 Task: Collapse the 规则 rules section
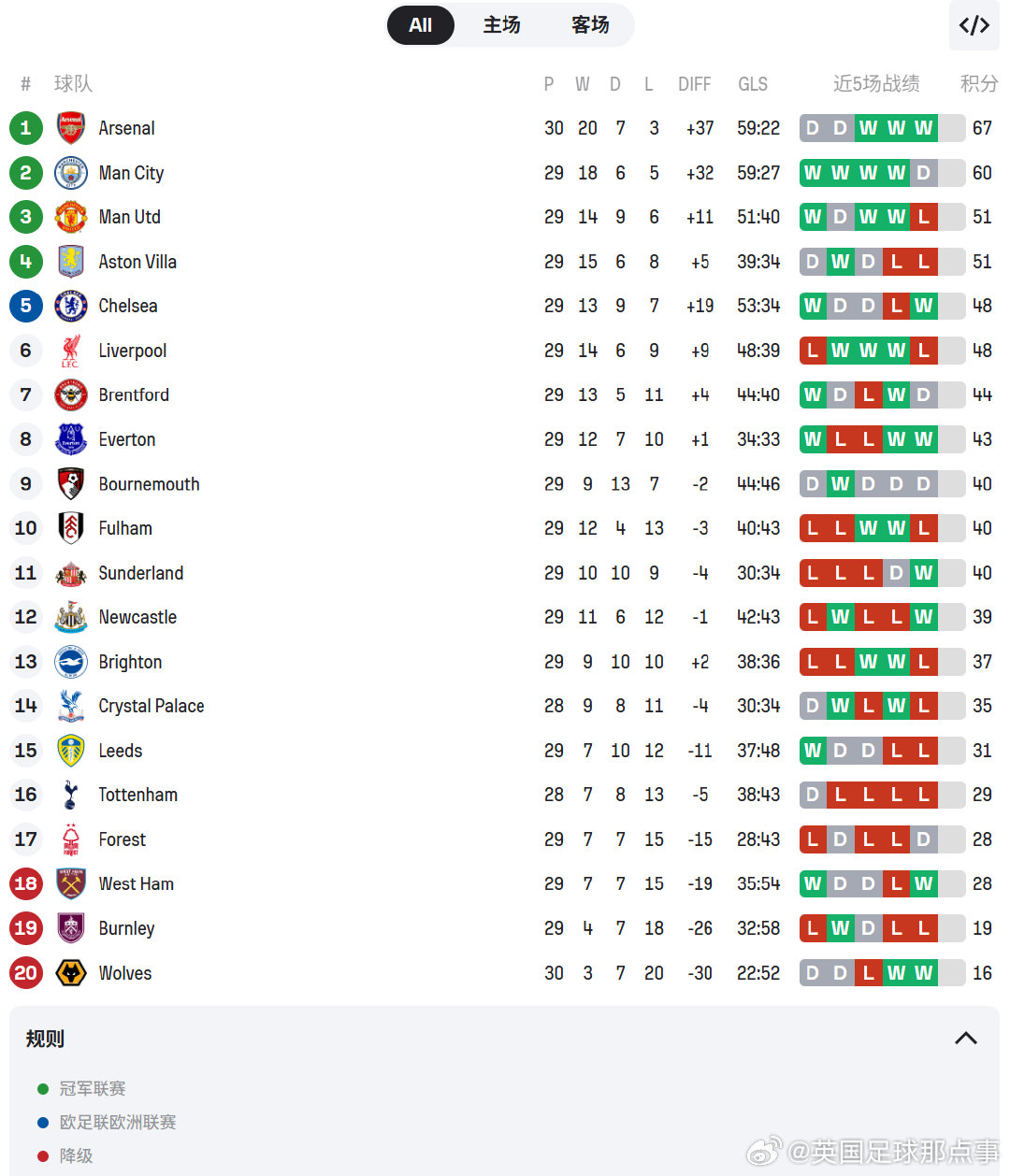pos(966,1039)
